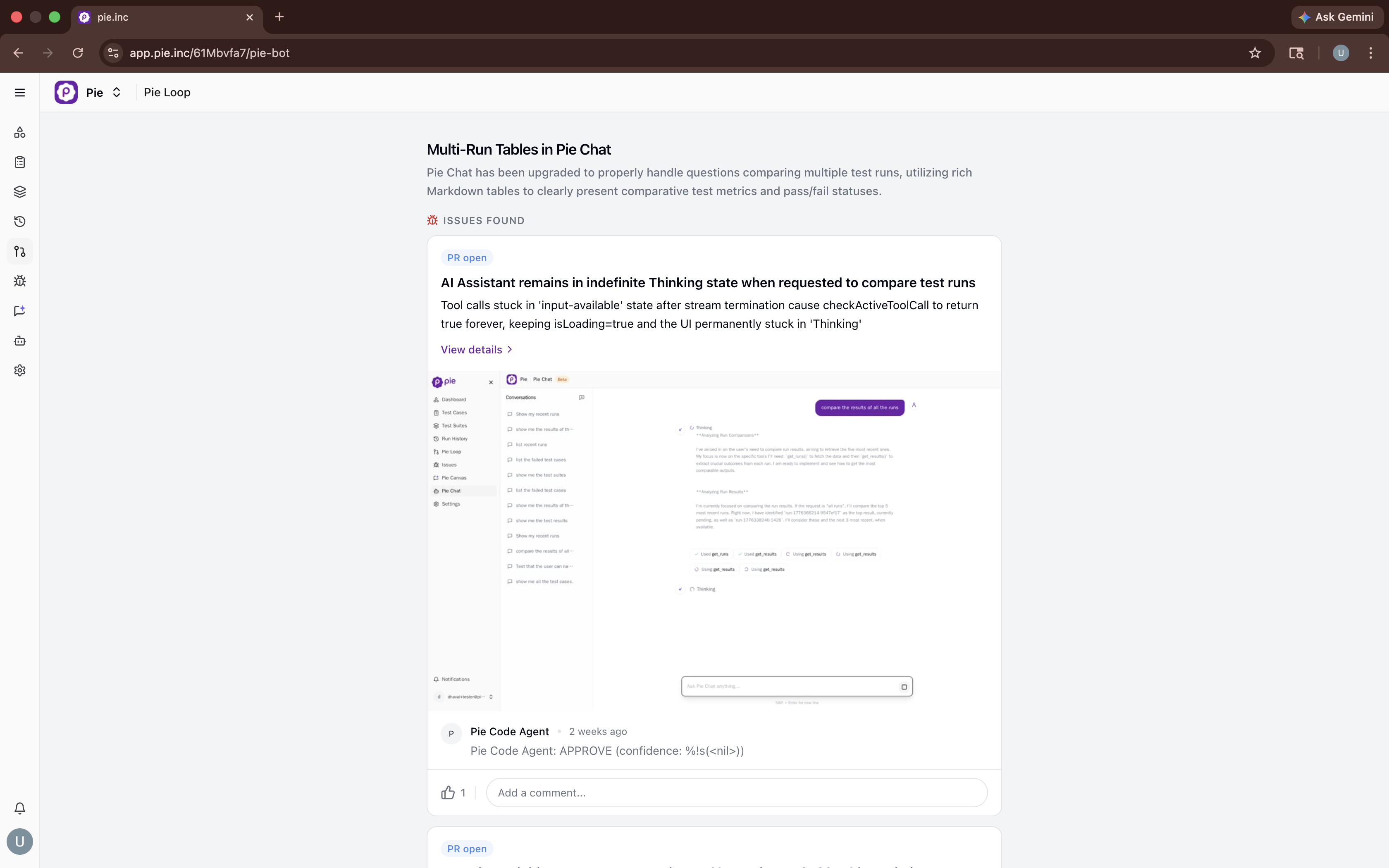The image size is (1389, 868).
Task: Open the Test Suites layers icon
Action: 19,192
